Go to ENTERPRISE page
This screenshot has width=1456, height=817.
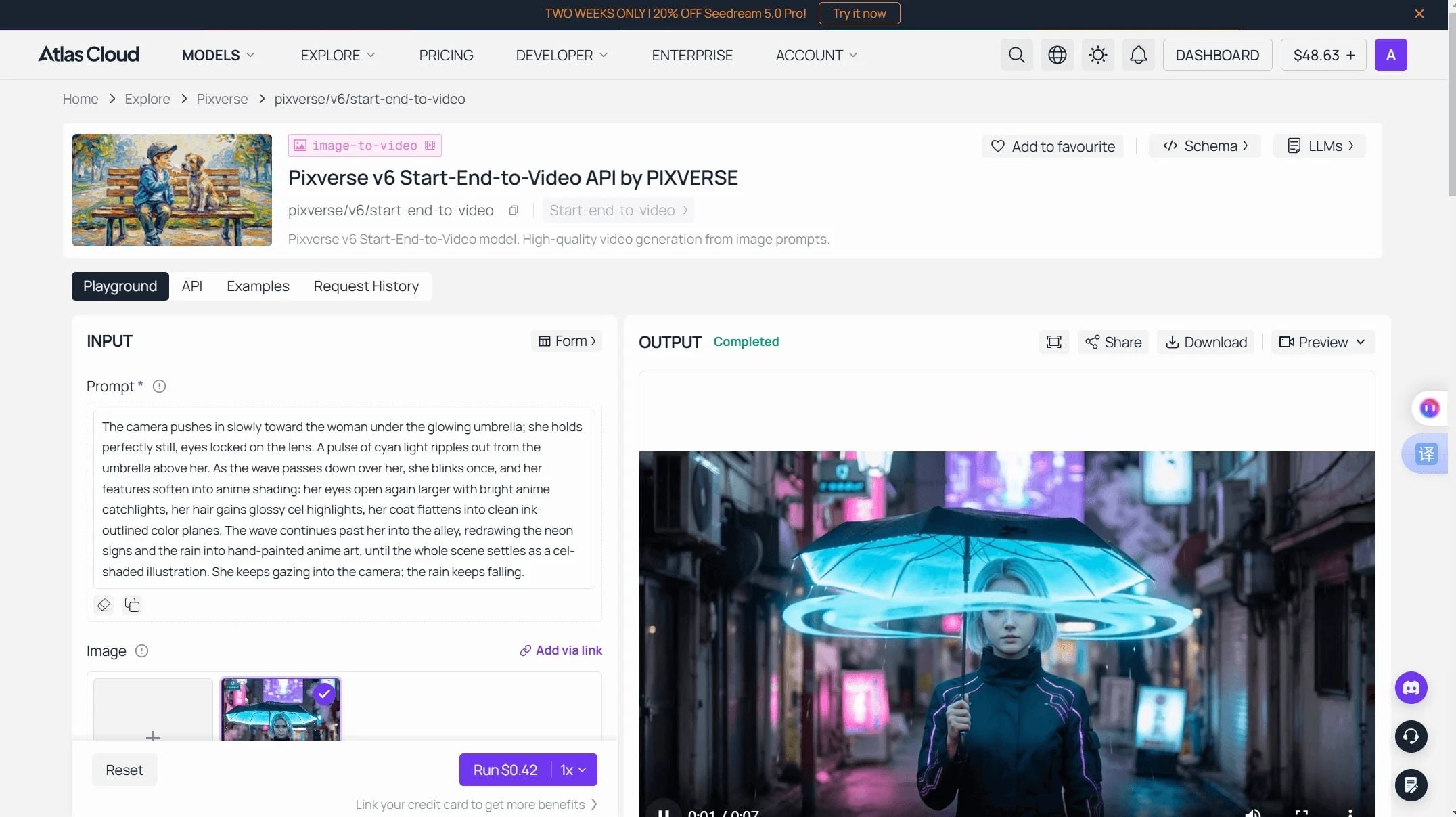click(692, 56)
